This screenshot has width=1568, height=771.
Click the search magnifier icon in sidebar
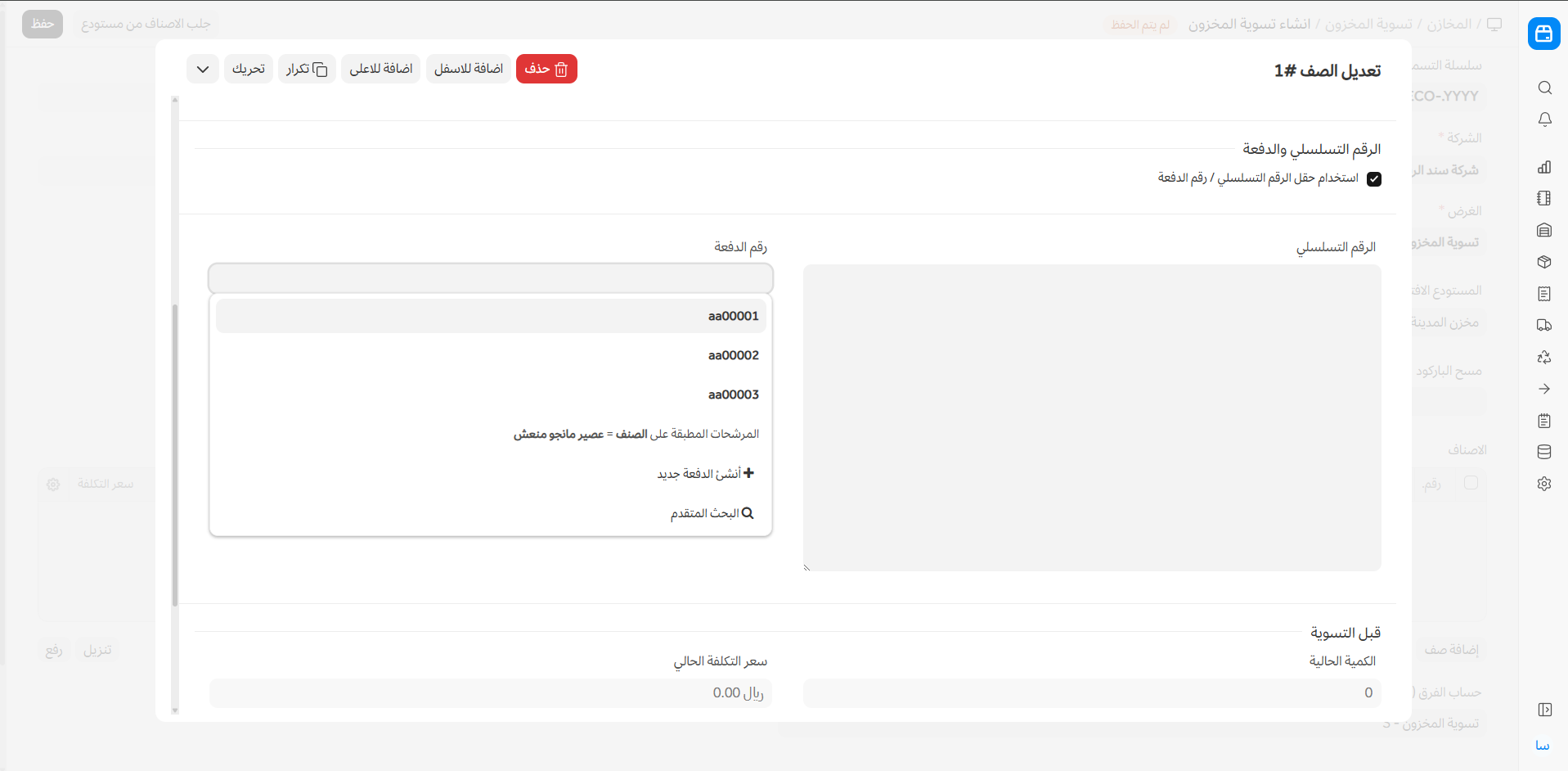click(x=1544, y=88)
